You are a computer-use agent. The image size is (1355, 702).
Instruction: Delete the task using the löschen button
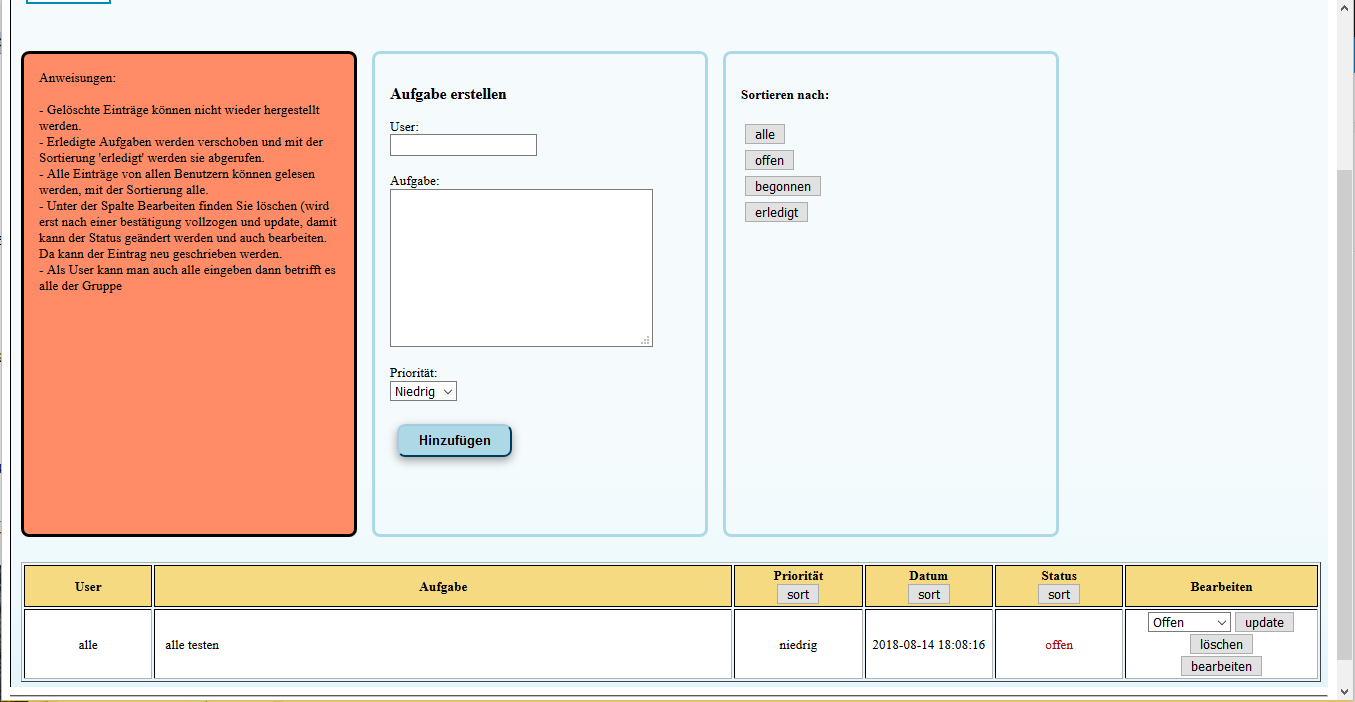coord(1221,644)
